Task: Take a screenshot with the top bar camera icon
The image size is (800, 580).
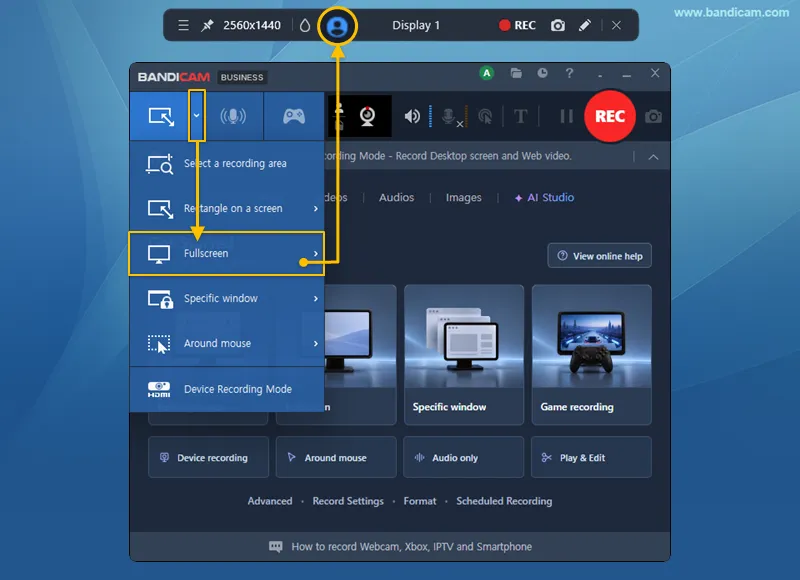Action: (558, 25)
